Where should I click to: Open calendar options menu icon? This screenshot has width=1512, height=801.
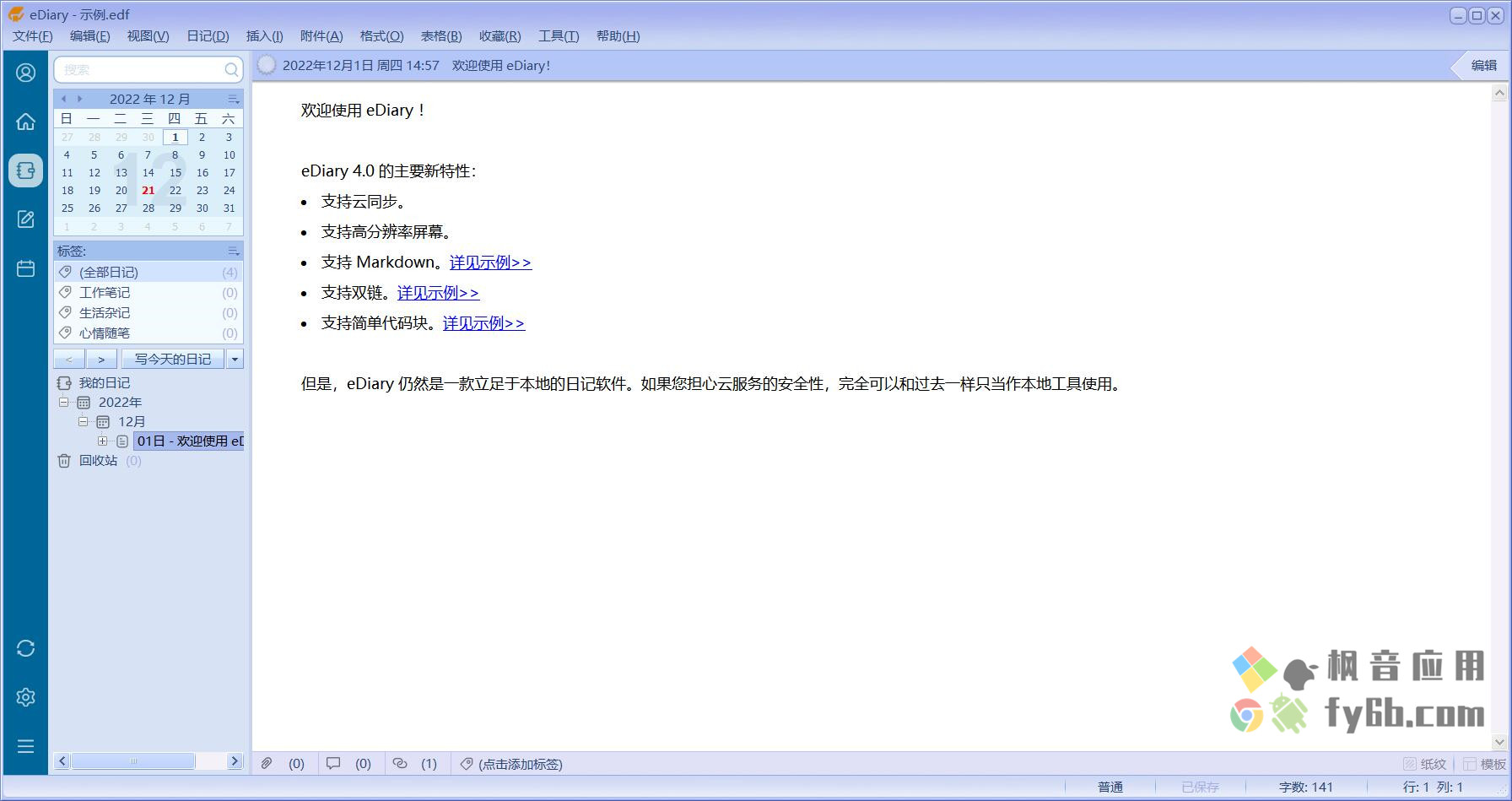tap(234, 100)
